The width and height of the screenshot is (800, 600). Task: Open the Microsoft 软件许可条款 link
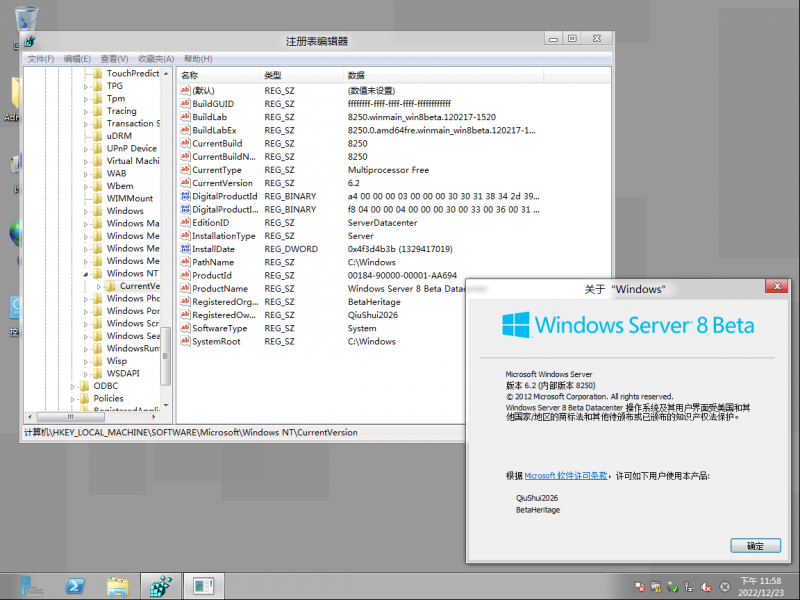(565, 476)
